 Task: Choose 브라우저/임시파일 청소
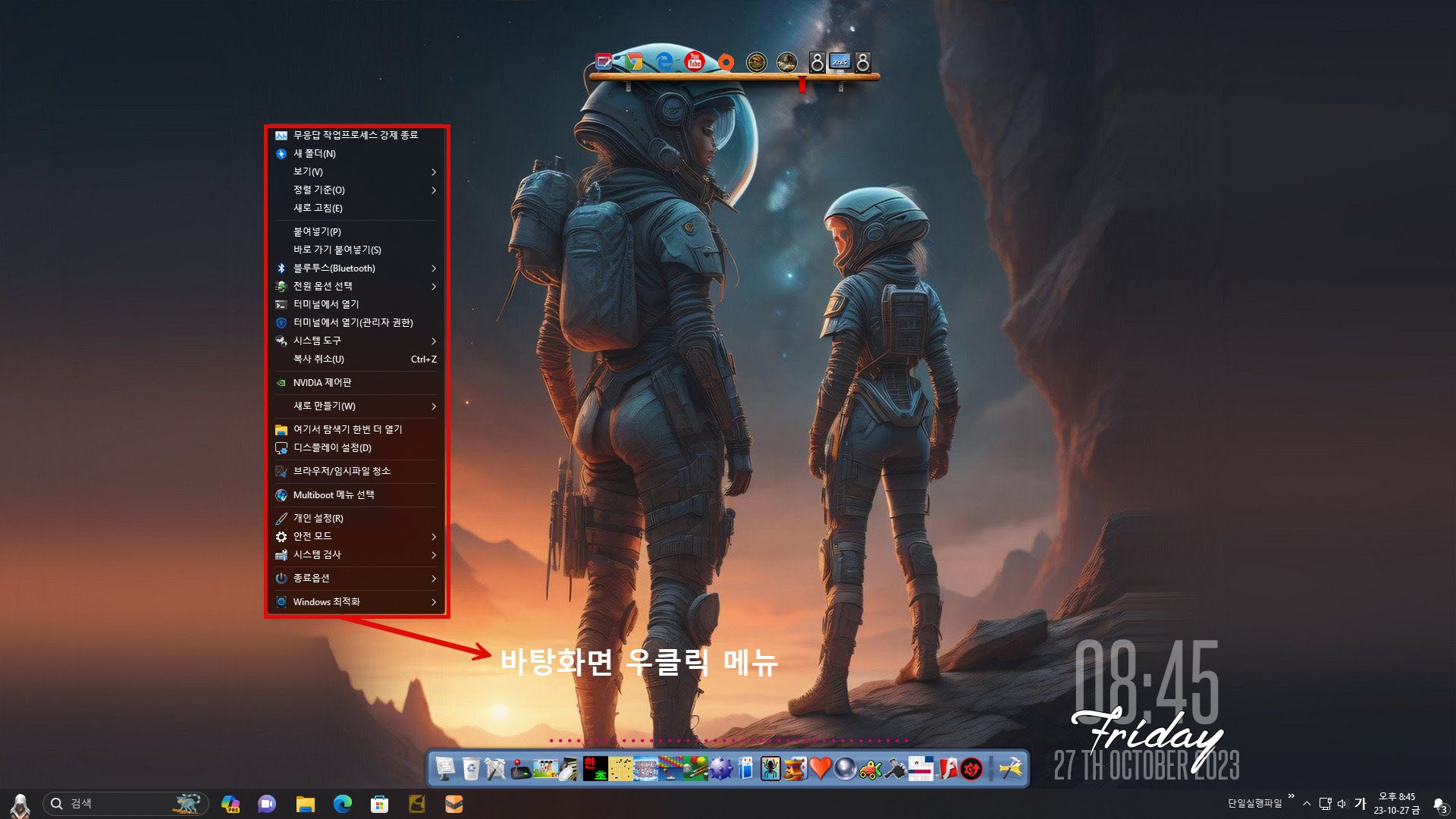tap(356, 471)
